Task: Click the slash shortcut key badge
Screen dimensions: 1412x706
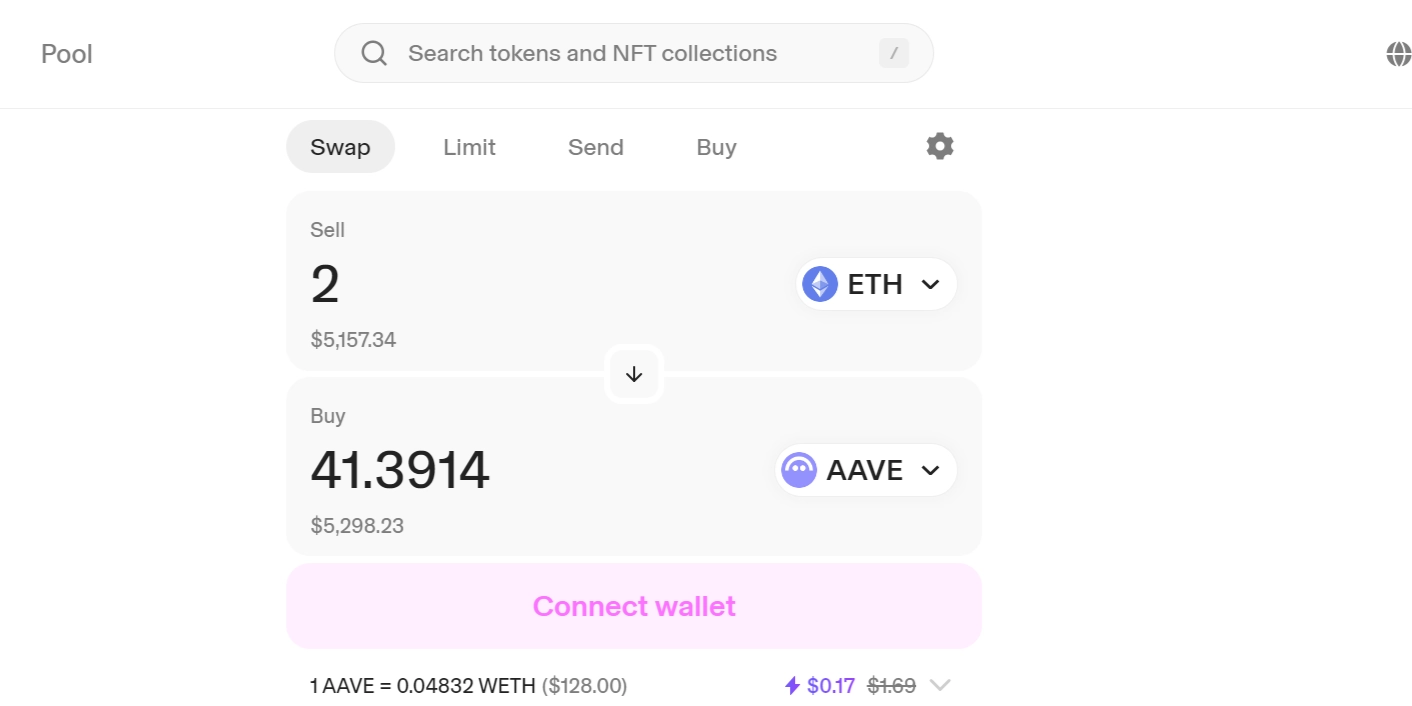Action: click(893, 53)
